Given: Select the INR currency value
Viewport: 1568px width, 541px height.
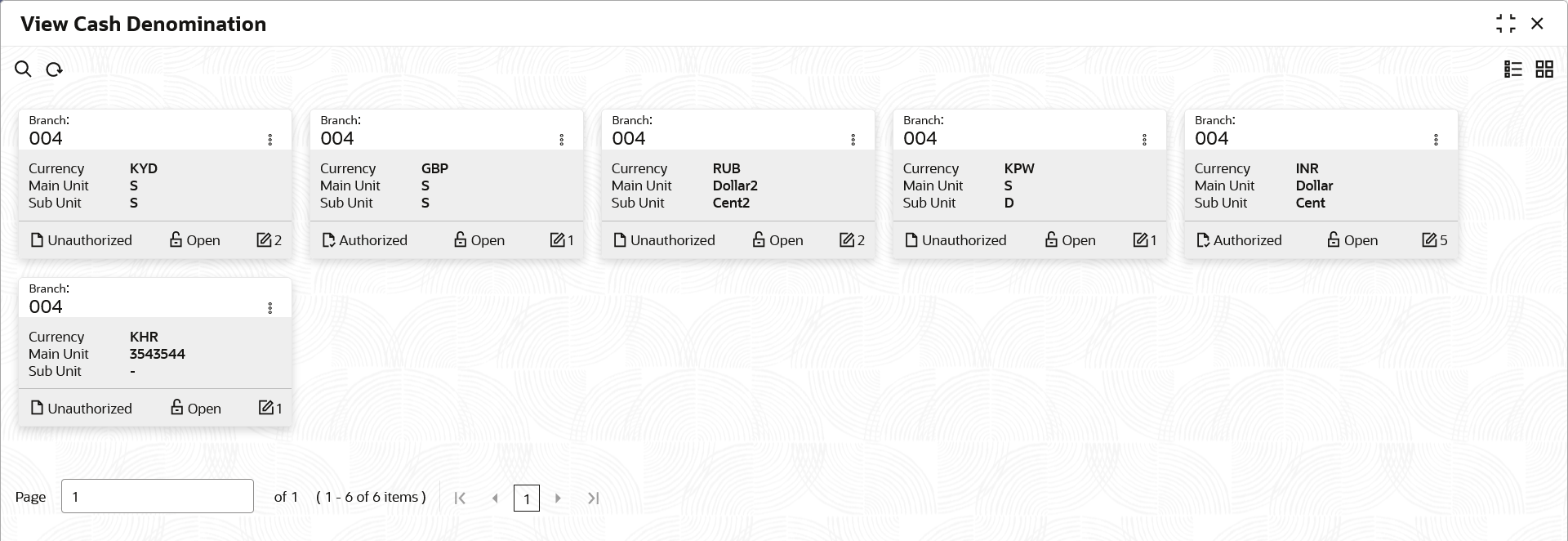Looking at the screenshot, I should (1307, 168).
